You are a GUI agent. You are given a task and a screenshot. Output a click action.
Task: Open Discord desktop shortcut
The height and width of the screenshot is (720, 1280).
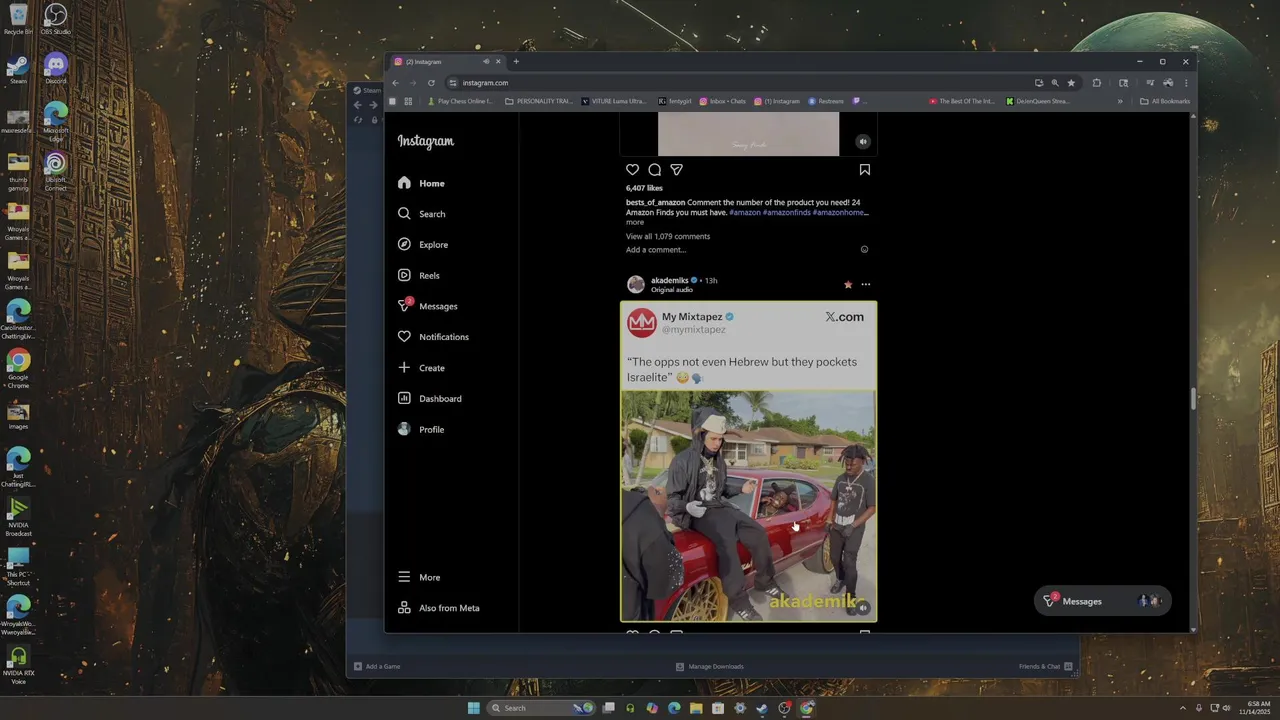[56, 68]
